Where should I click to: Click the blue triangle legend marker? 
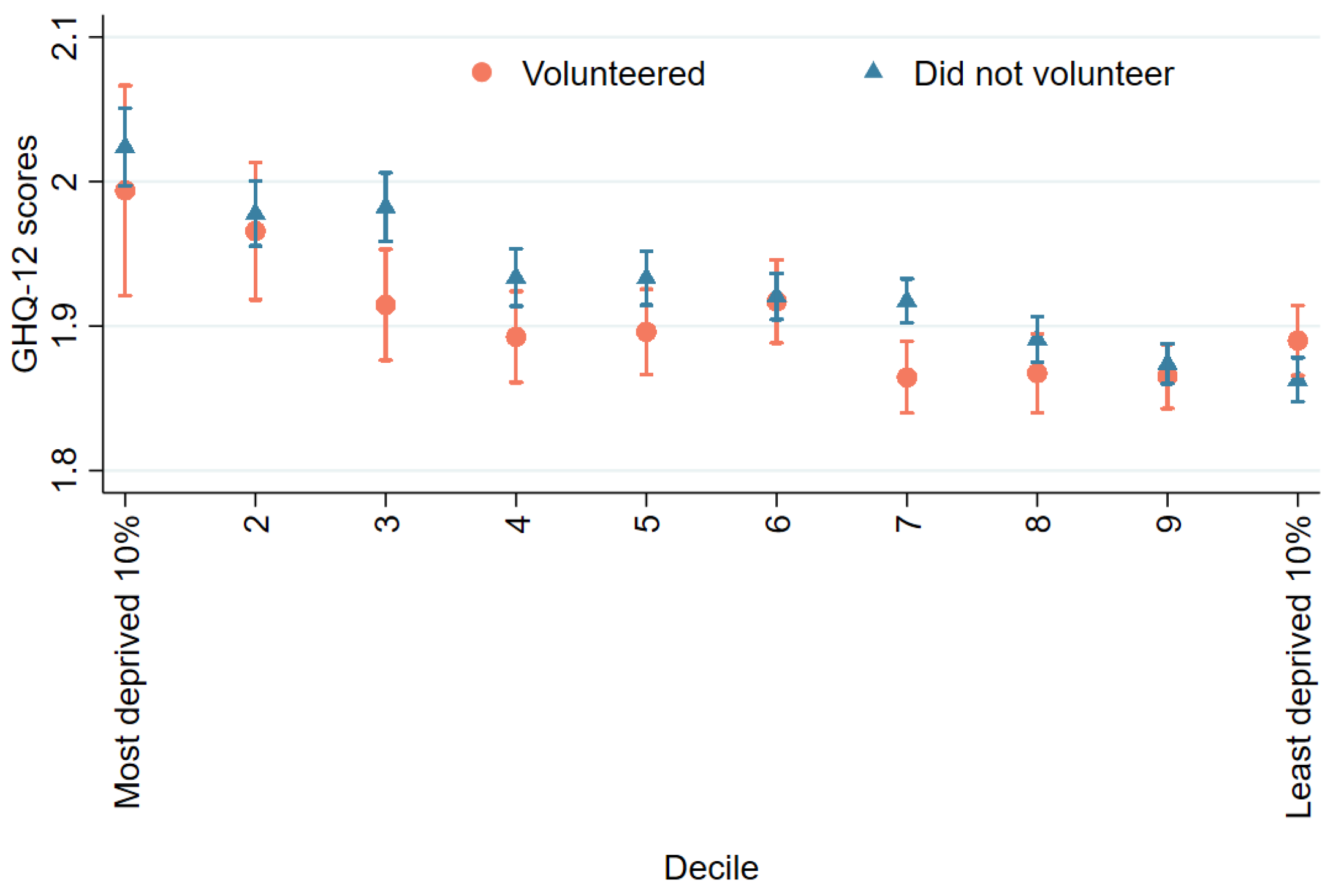click(x=873, y=71)
